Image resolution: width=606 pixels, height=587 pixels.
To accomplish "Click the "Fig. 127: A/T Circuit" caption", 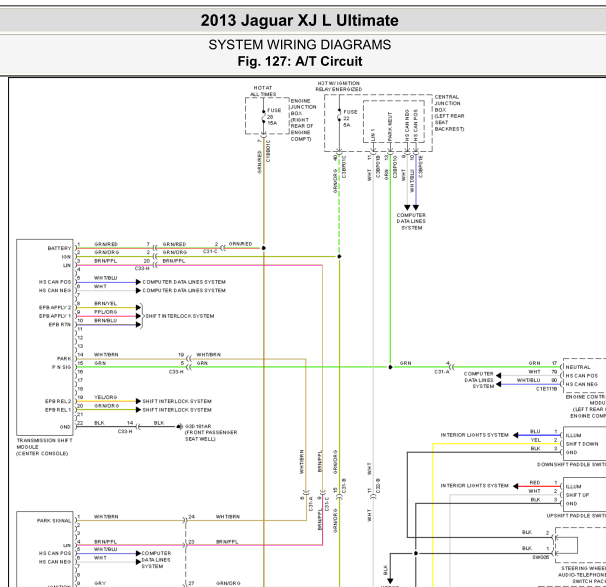I will click(300, 61).
